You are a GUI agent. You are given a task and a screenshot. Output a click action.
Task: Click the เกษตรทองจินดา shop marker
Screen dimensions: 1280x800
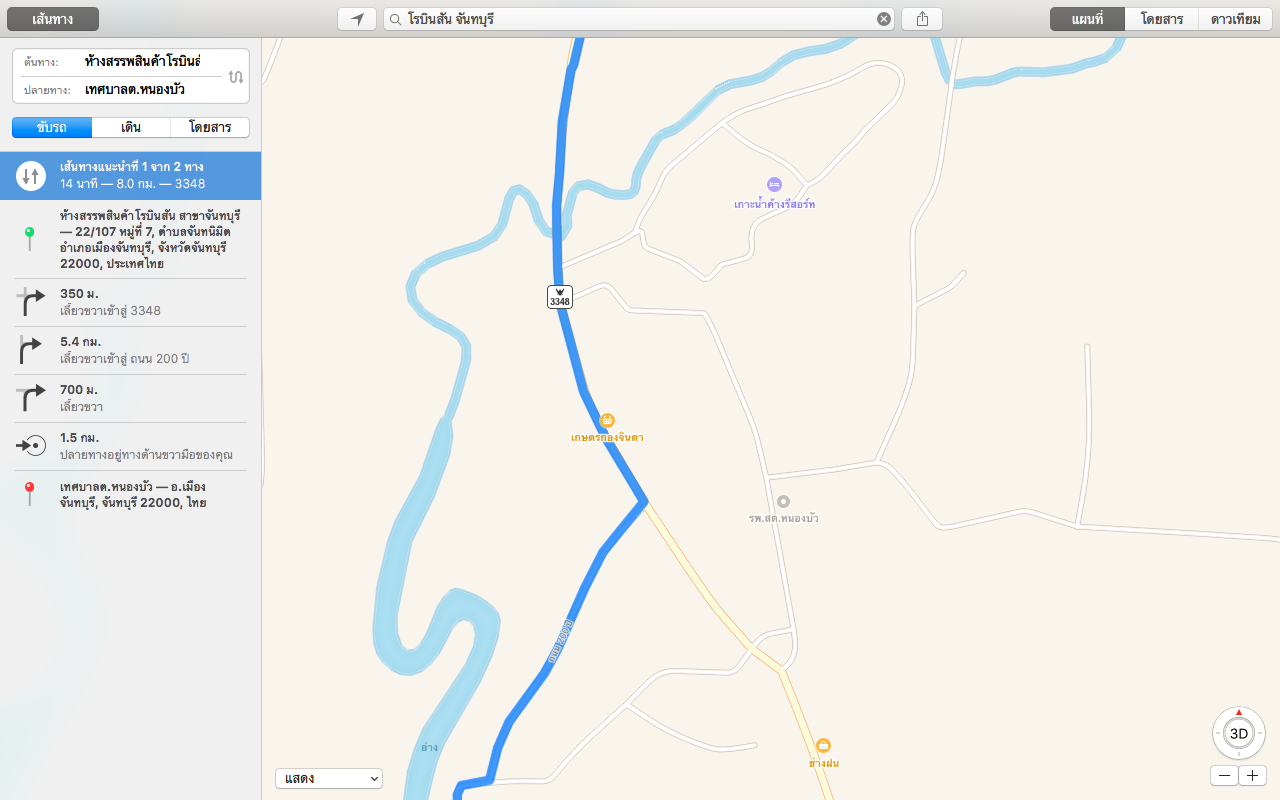(606, 420)
